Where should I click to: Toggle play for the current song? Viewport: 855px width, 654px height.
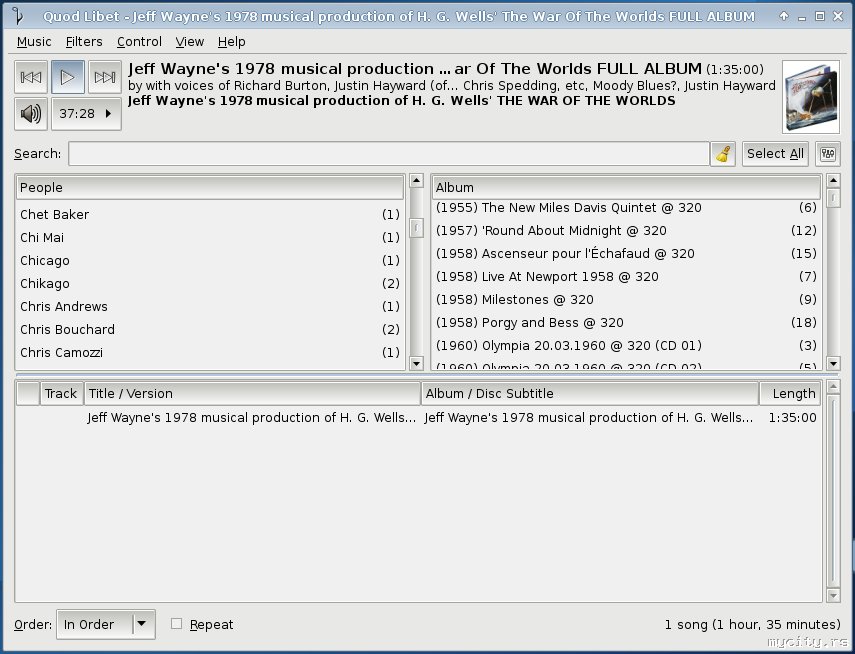68,77
